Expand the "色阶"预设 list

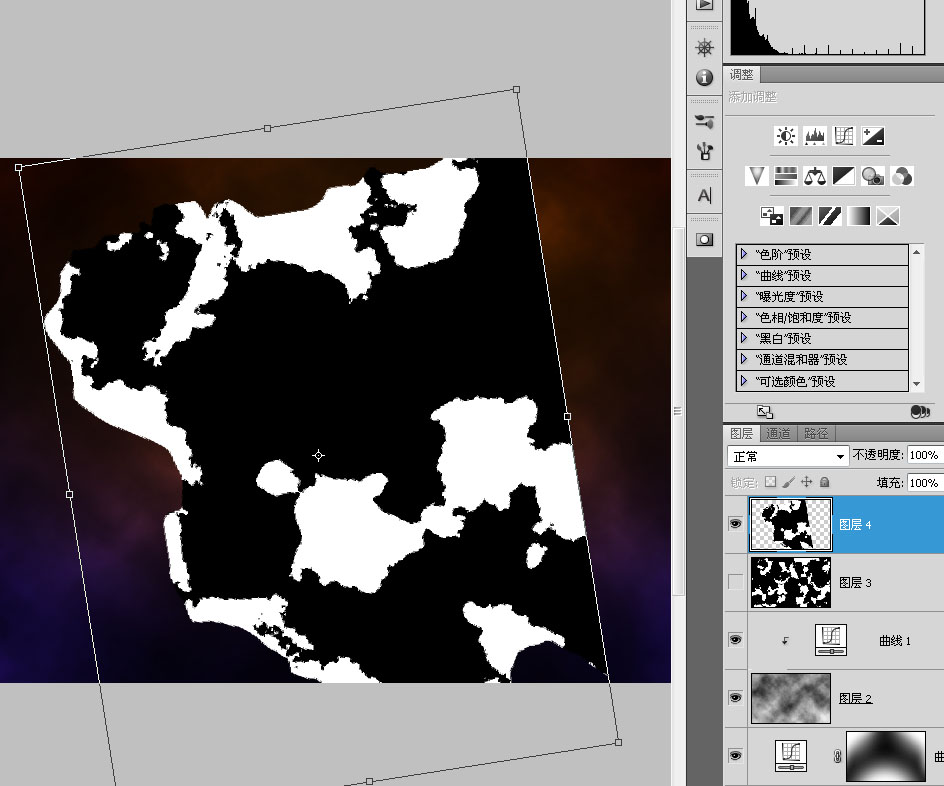click(x=745, y=254)
